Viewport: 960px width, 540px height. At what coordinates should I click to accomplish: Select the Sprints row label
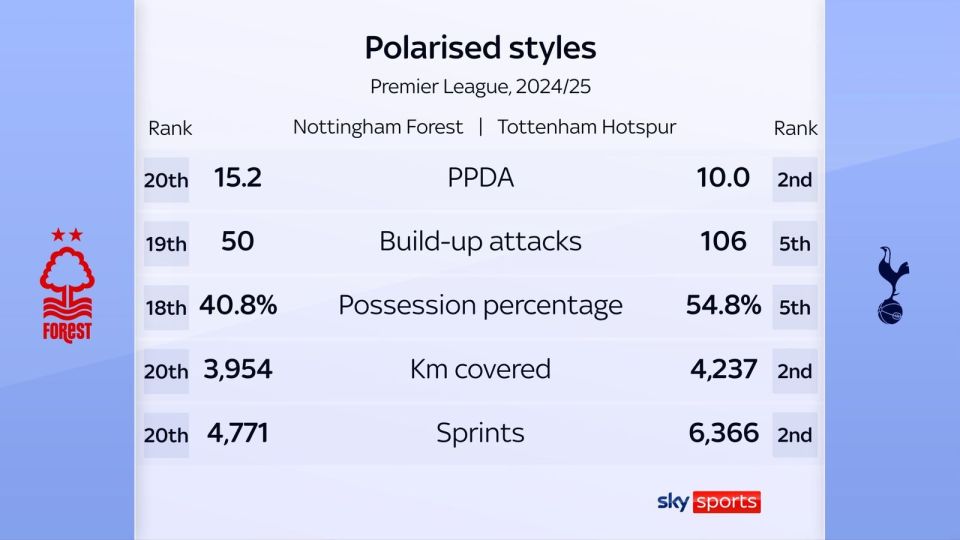click(x=480, y=433)
